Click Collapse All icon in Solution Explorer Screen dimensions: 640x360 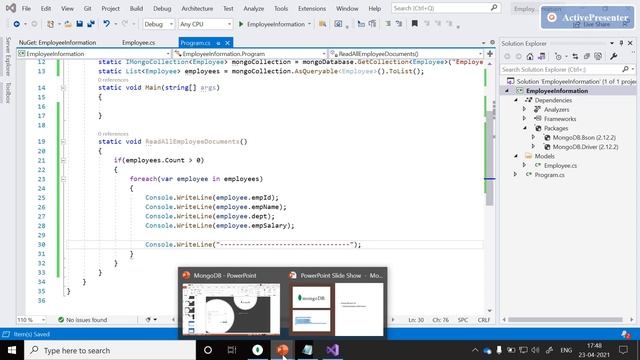coord(587,56)
